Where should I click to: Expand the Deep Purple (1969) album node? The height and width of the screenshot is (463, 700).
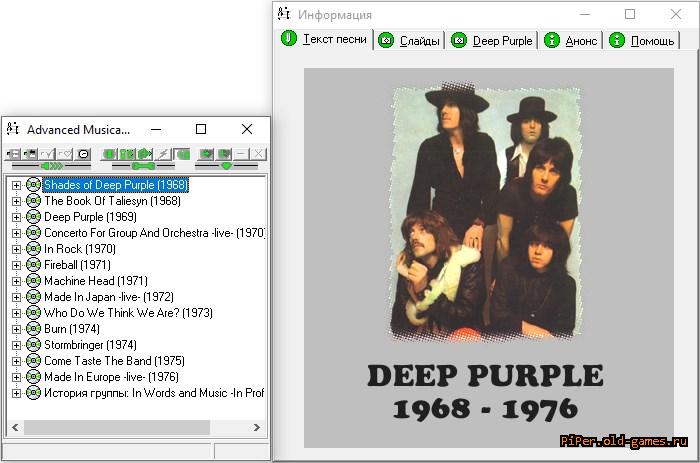(16, 217)
